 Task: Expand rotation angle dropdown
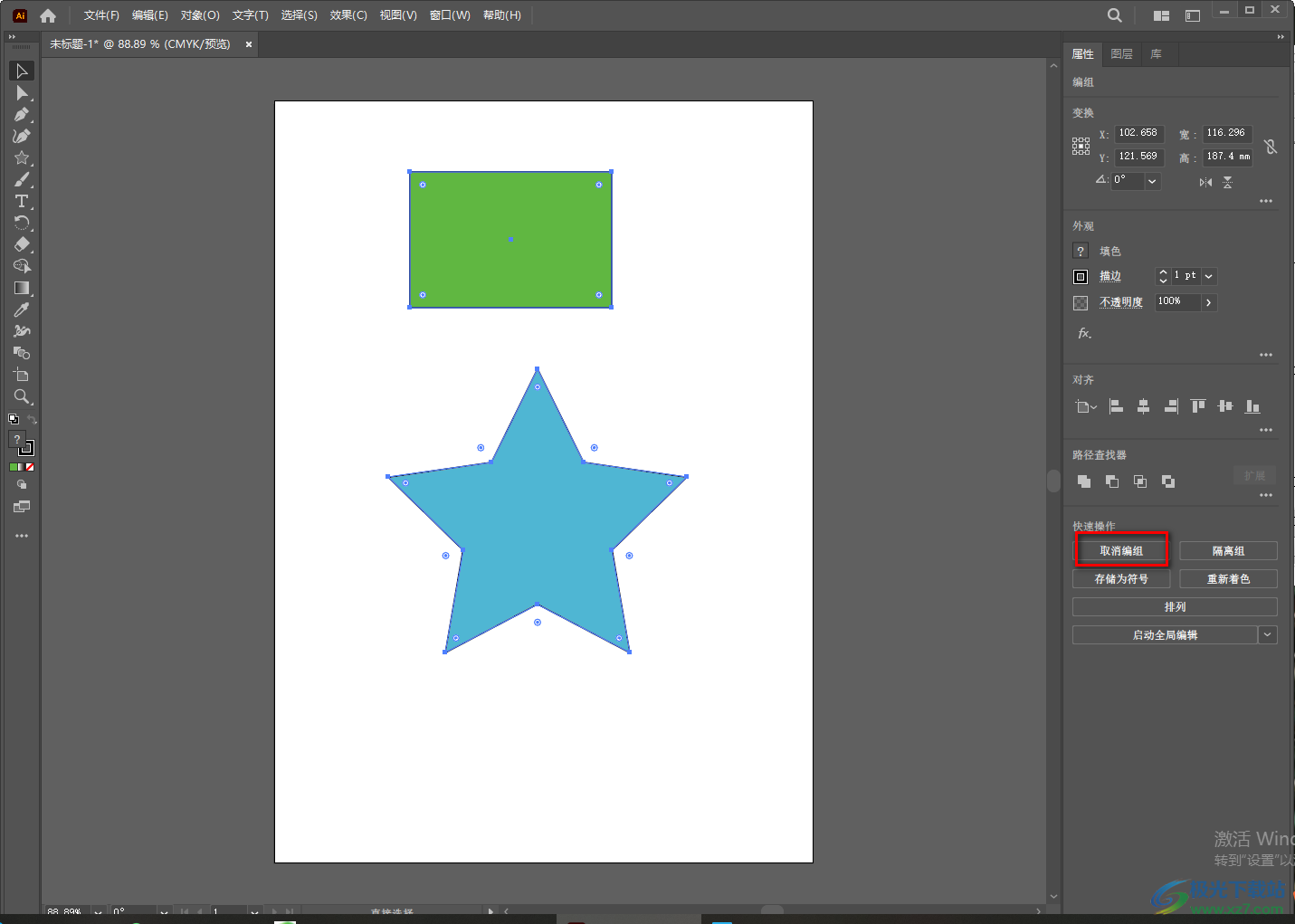tap(1152, 181)
